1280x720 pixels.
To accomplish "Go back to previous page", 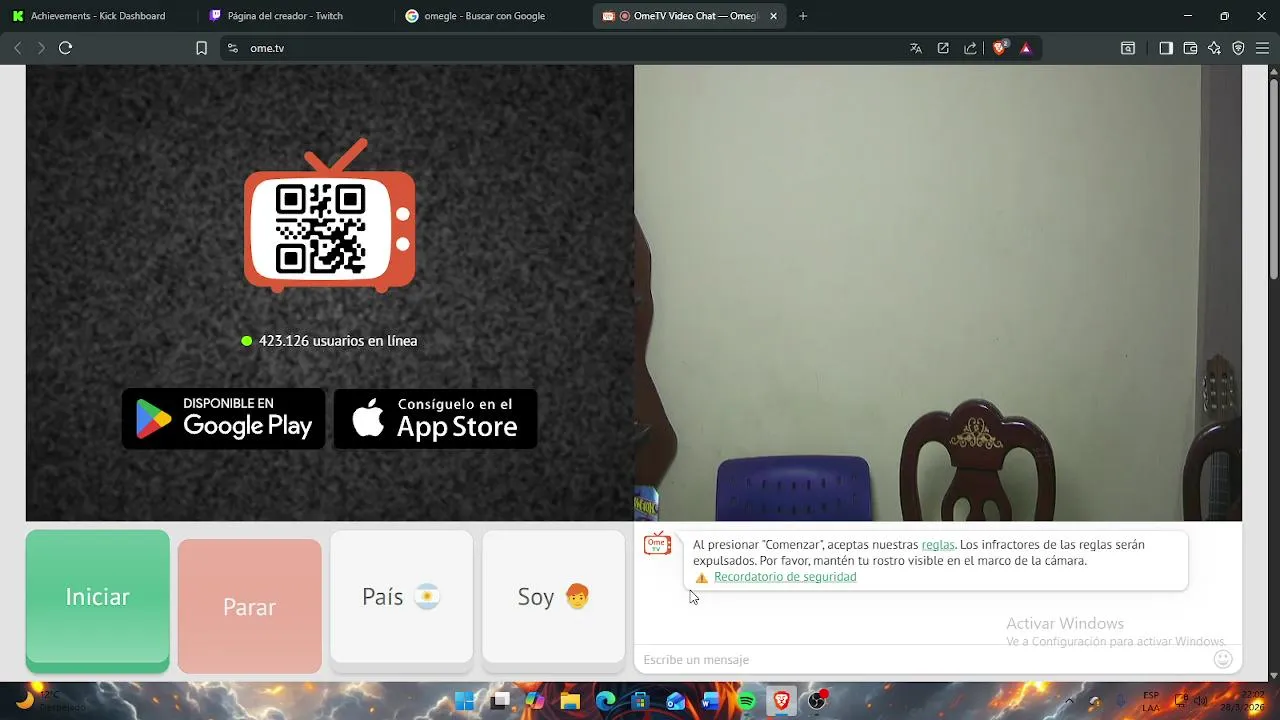I will (17, 48).
